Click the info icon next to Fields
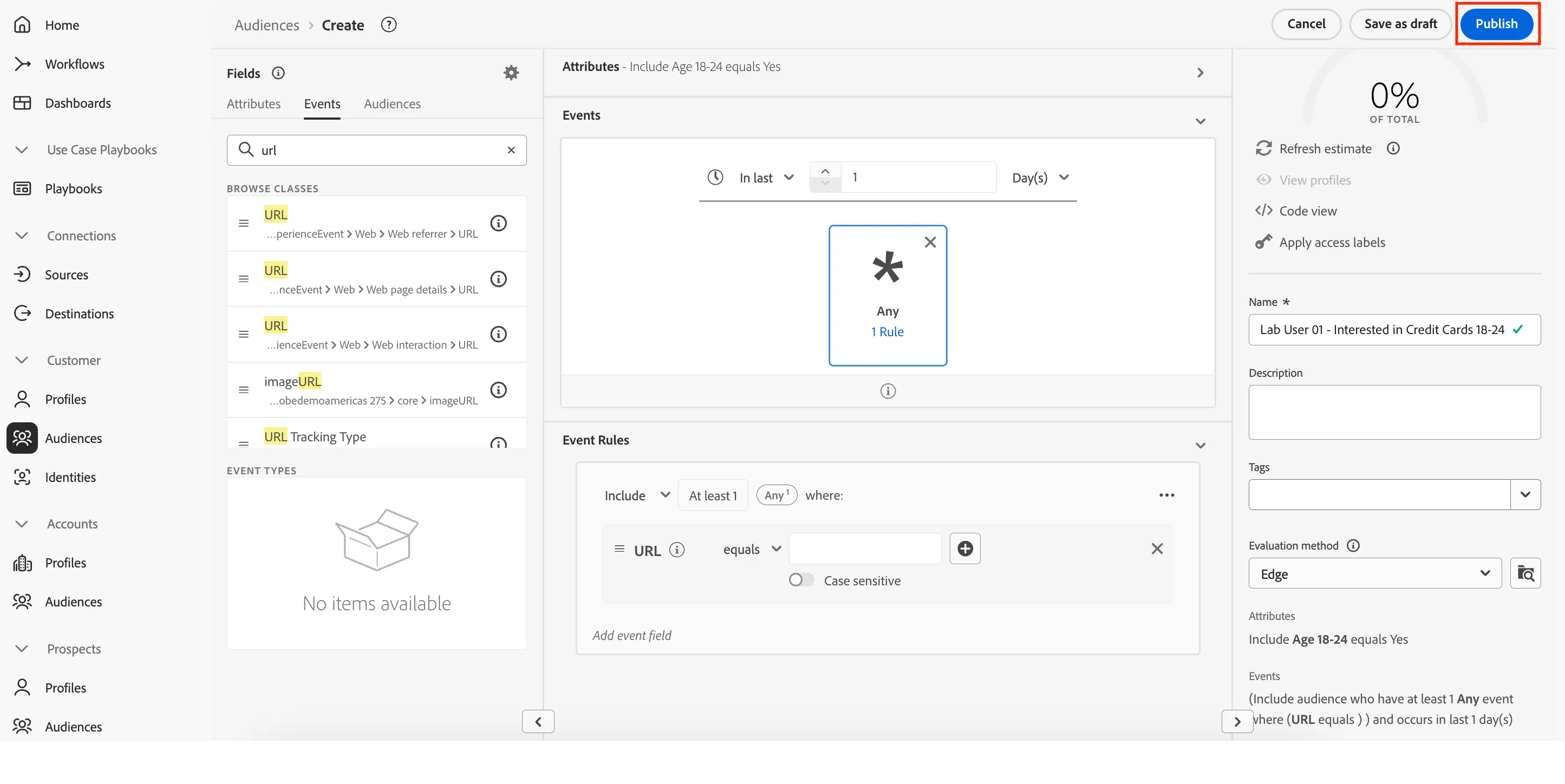 point(278,73)
